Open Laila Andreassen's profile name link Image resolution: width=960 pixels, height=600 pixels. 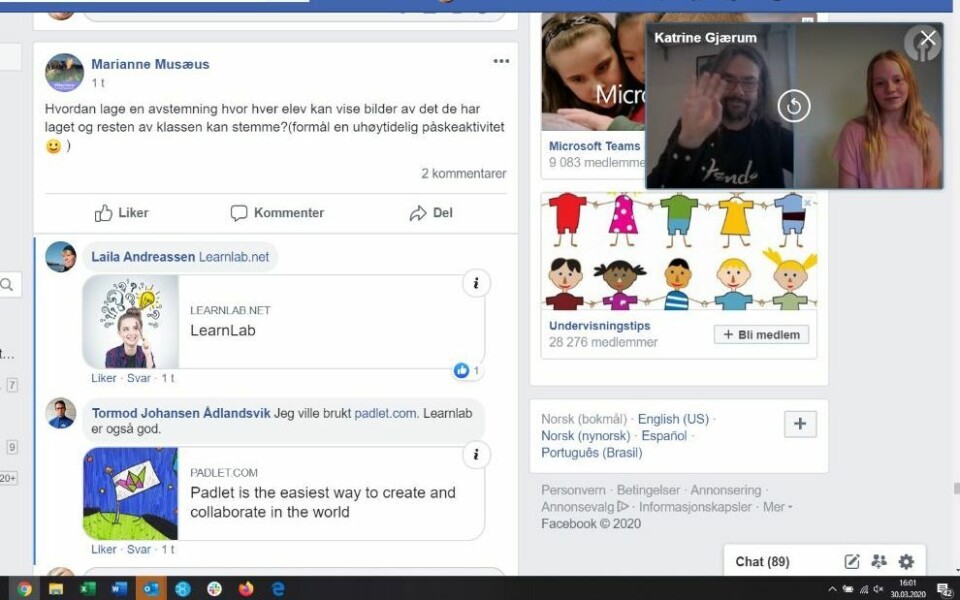(x=143, y=257)
